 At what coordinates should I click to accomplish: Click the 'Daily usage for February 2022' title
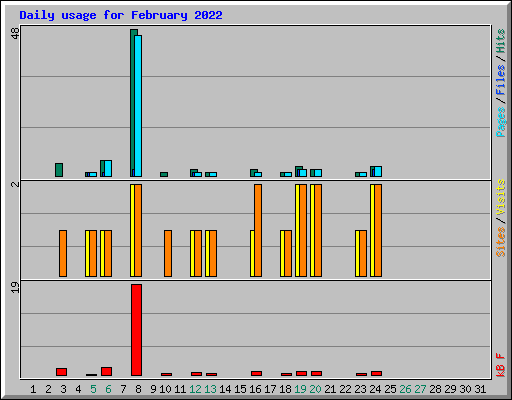[121, 15]
